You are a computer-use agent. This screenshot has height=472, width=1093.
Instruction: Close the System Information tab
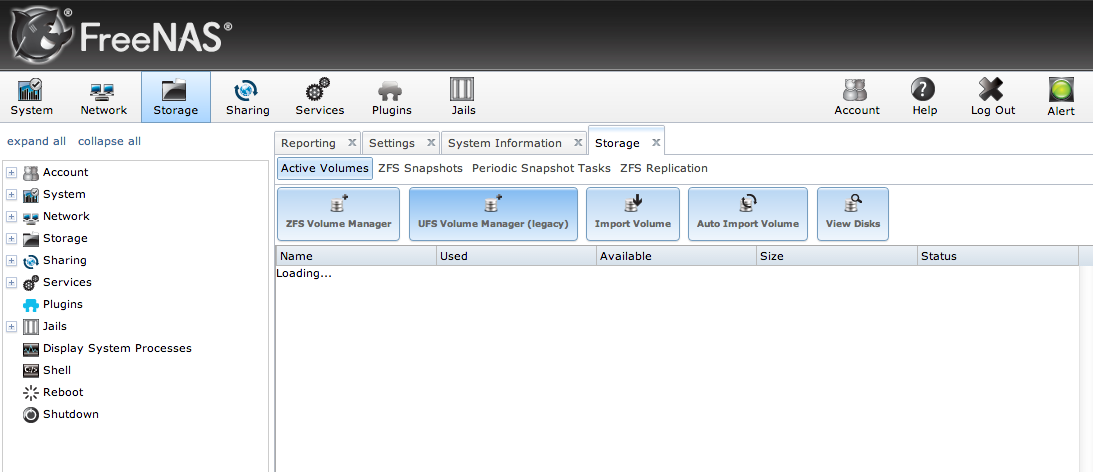[x=578, y=142]
